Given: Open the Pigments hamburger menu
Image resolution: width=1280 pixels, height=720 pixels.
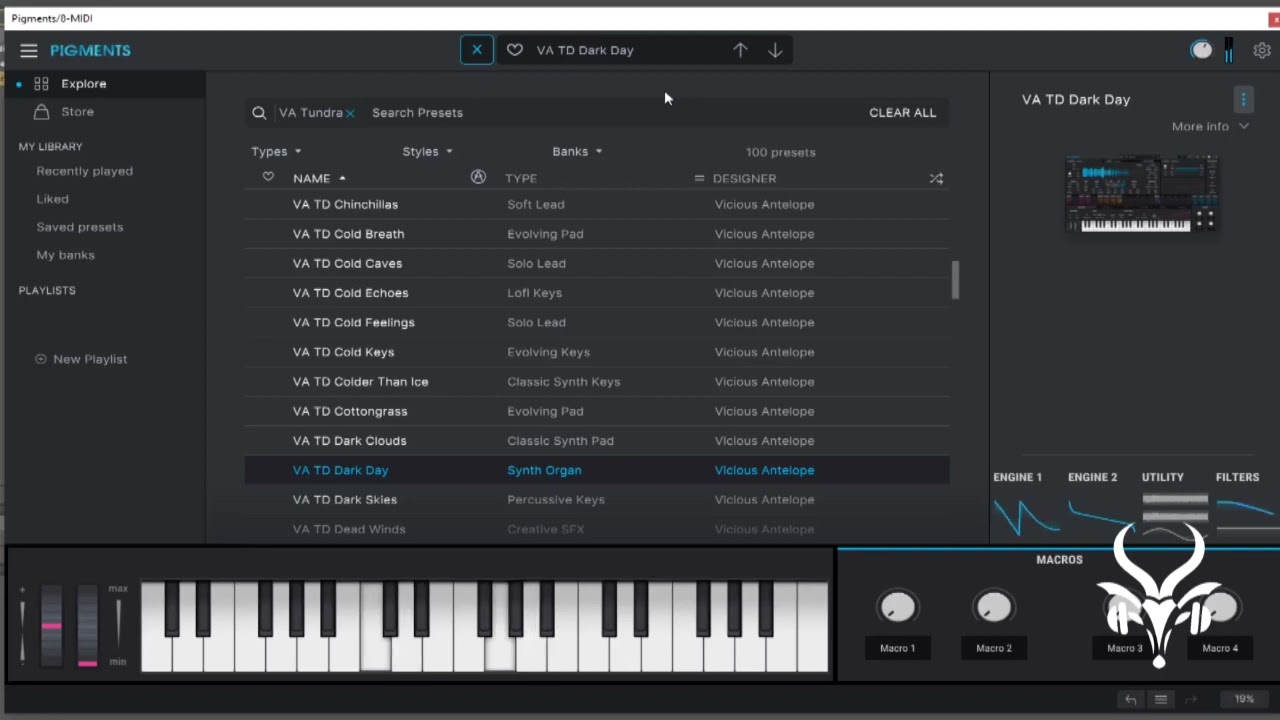Looking at the screenshot, I should coord(29,50).
